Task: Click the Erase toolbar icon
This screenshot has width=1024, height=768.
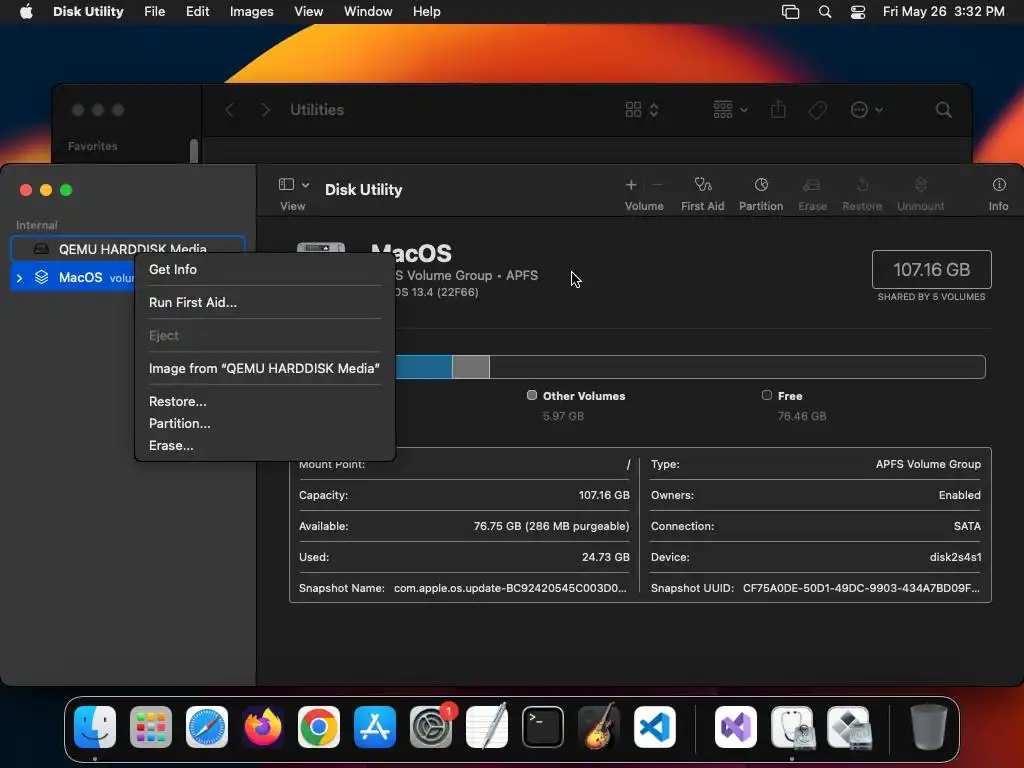Action: (x=812, y=185)
